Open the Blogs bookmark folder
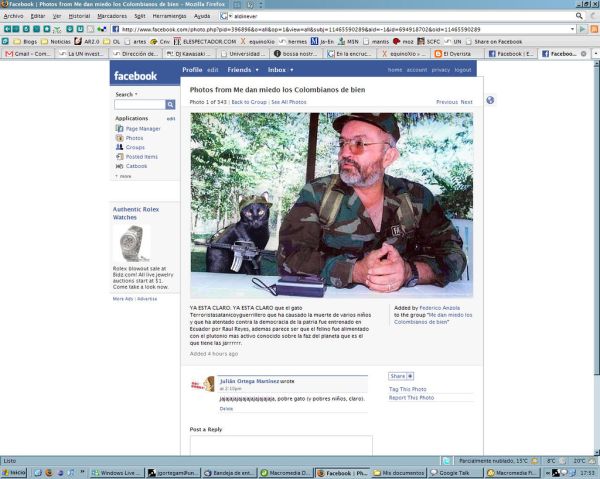The height and width of the screenshot is (479, 600). [25, 42]
